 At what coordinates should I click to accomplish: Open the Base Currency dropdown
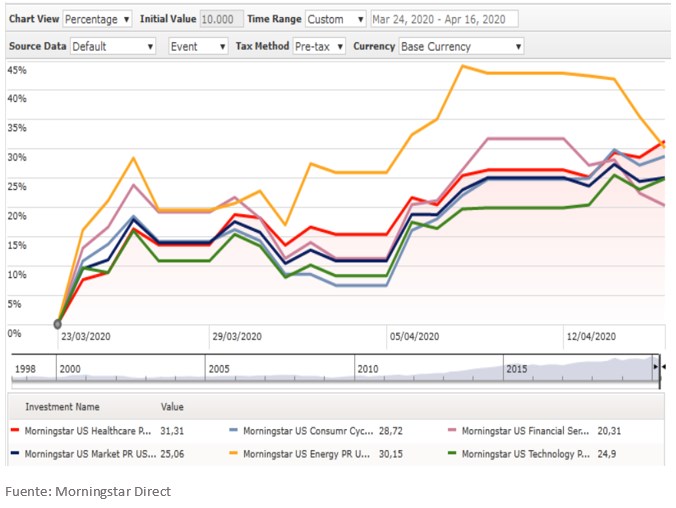(460, 46)
